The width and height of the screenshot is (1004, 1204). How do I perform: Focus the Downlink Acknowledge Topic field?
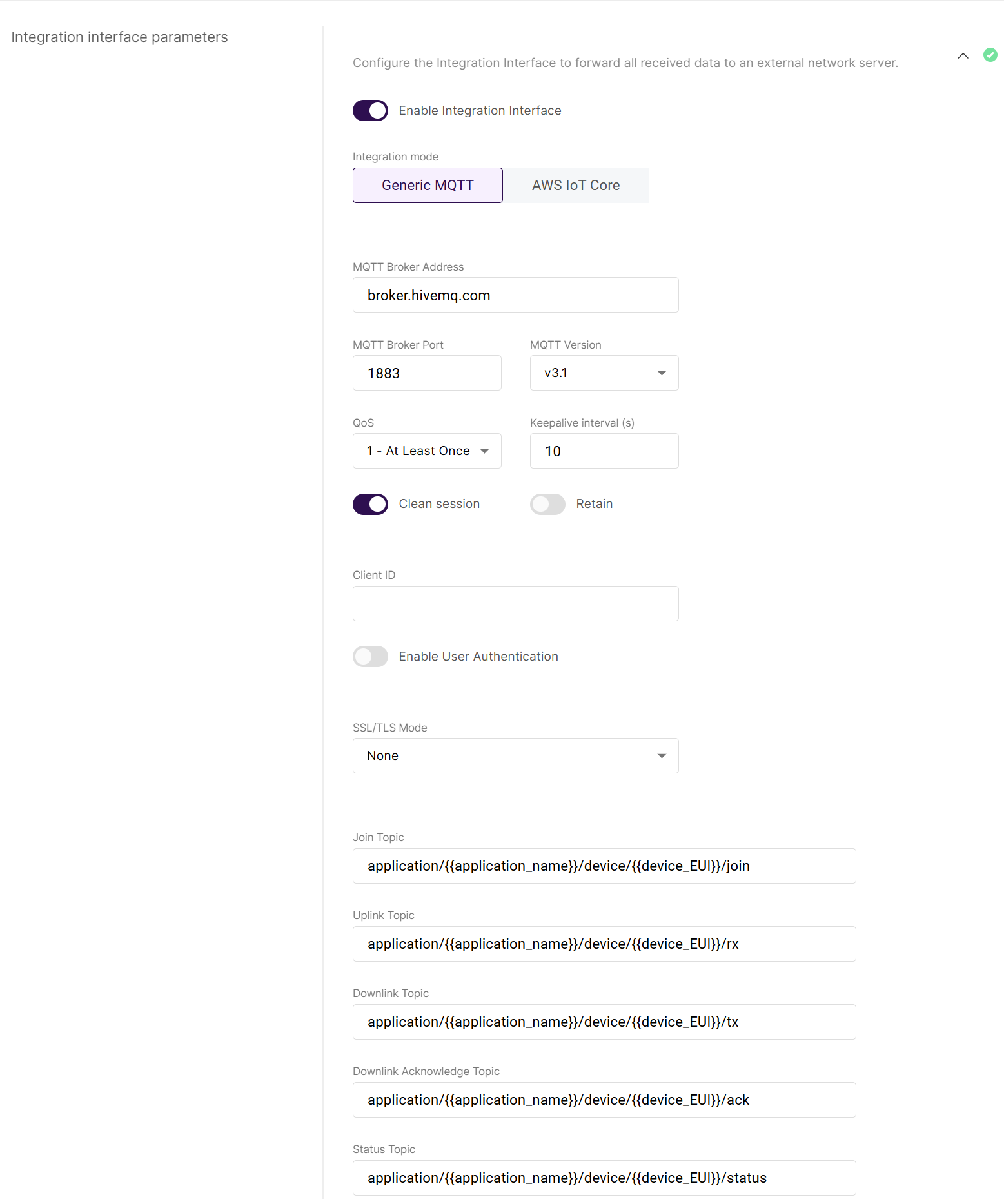coord(604,1100)
